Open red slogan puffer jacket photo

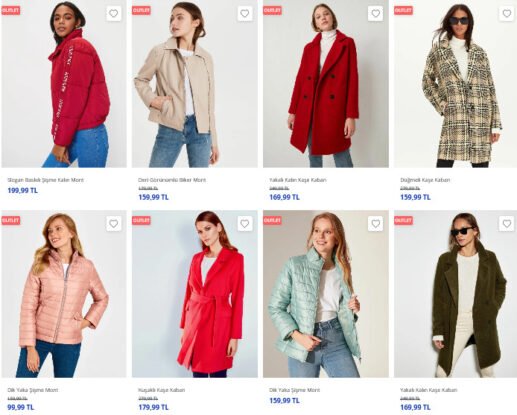[64, 84]
